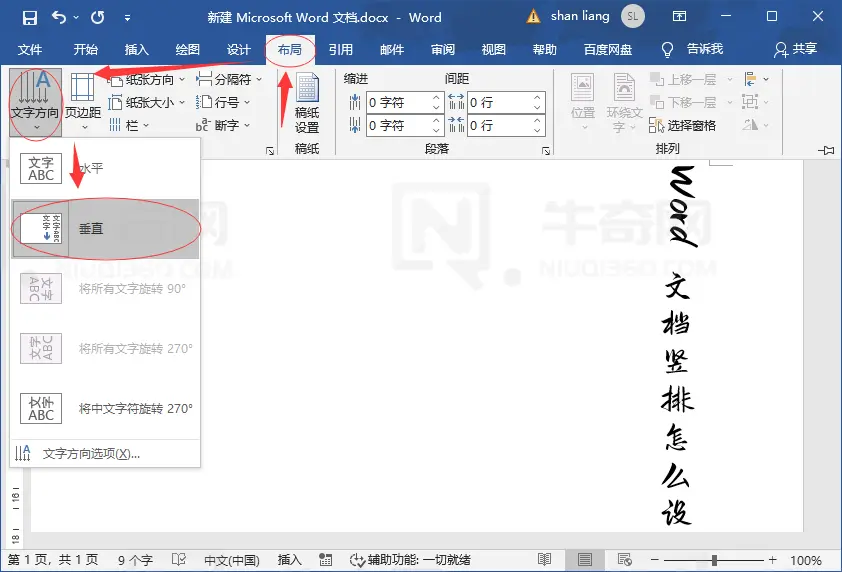Switch to the 帮助 tab
The width and height of the screenshot is (842, 572).
(x=545, y=50)
